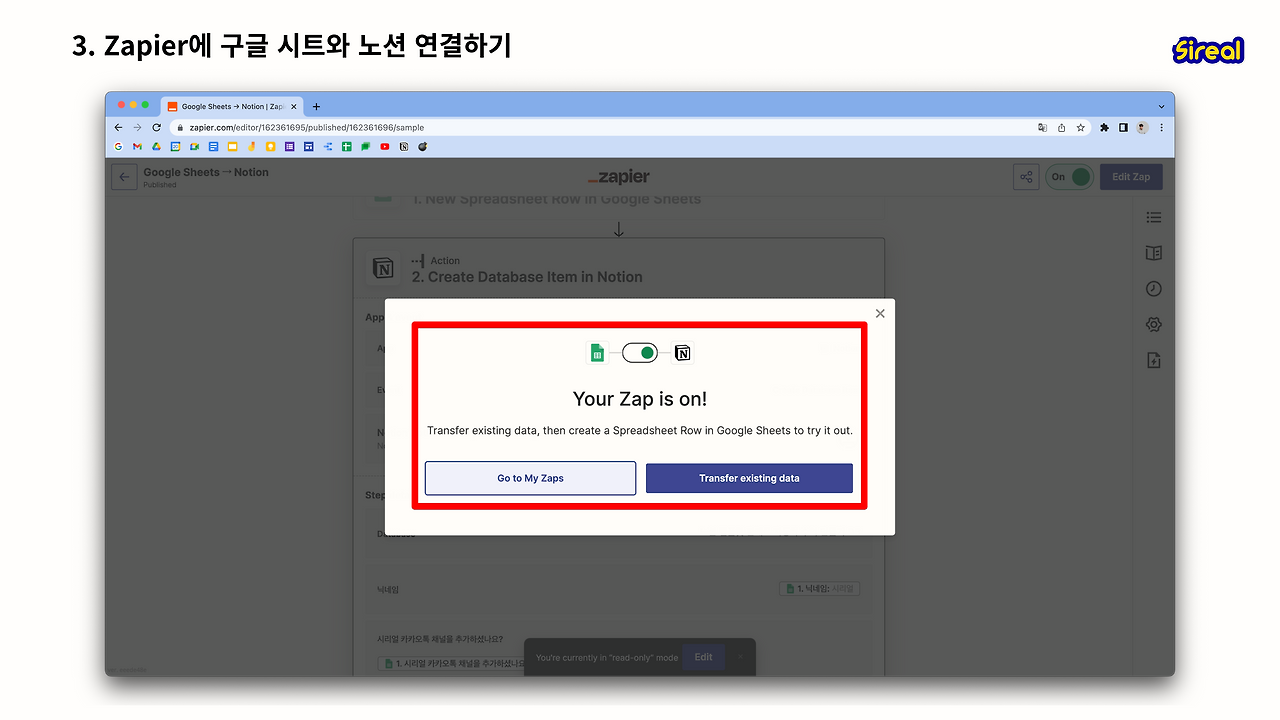Viewport: 1280px width, 720px height.
Task: Click the Share Zap icon button
Action: coord(1026,177)
